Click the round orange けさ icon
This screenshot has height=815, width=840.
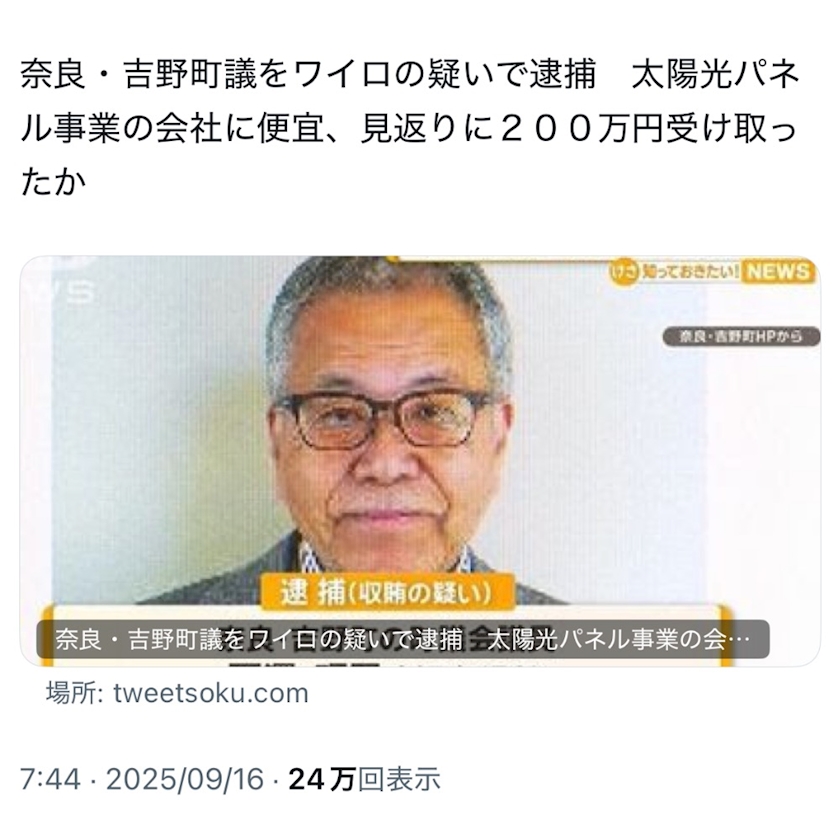point(625,272)
